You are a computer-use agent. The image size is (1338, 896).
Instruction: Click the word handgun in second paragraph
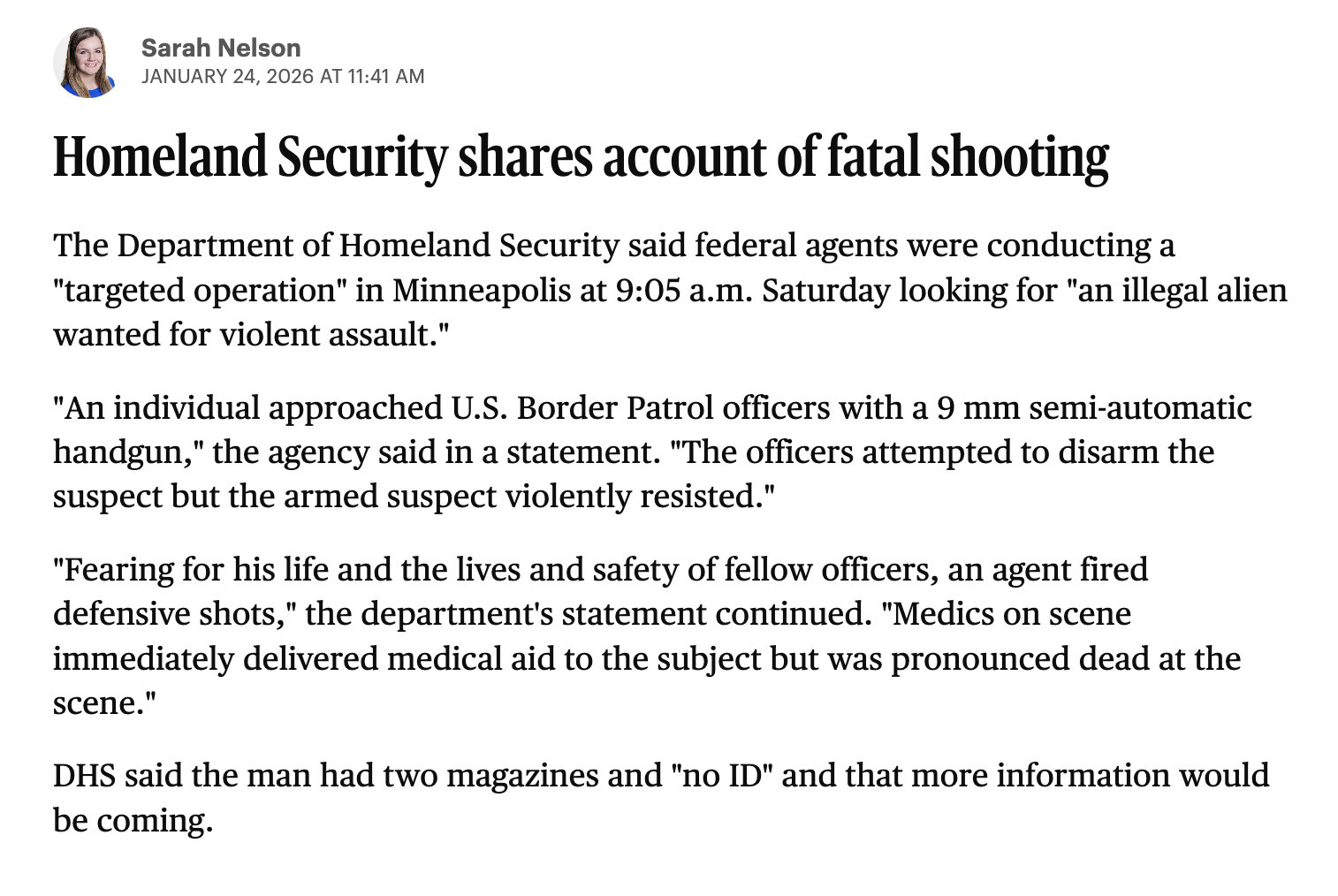pyautogui.click(x=124, y=452)
